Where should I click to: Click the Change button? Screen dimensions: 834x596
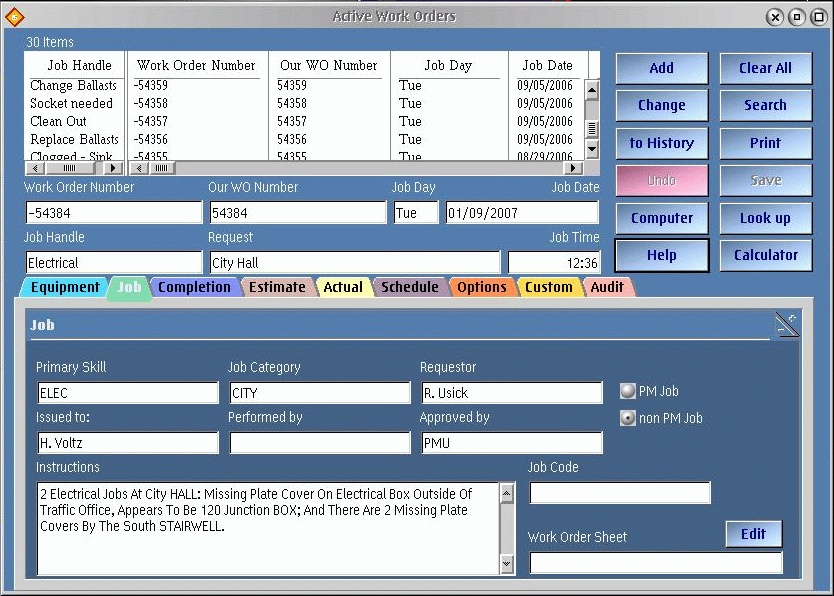tap(662, 105)
